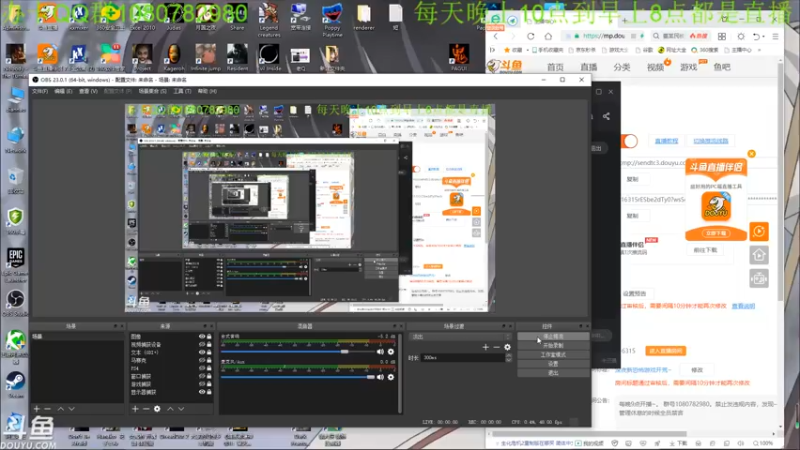Add a new source with plus icon
This screenshot has width=800, height=450.
pyautogui.click(x=135, y=409)
